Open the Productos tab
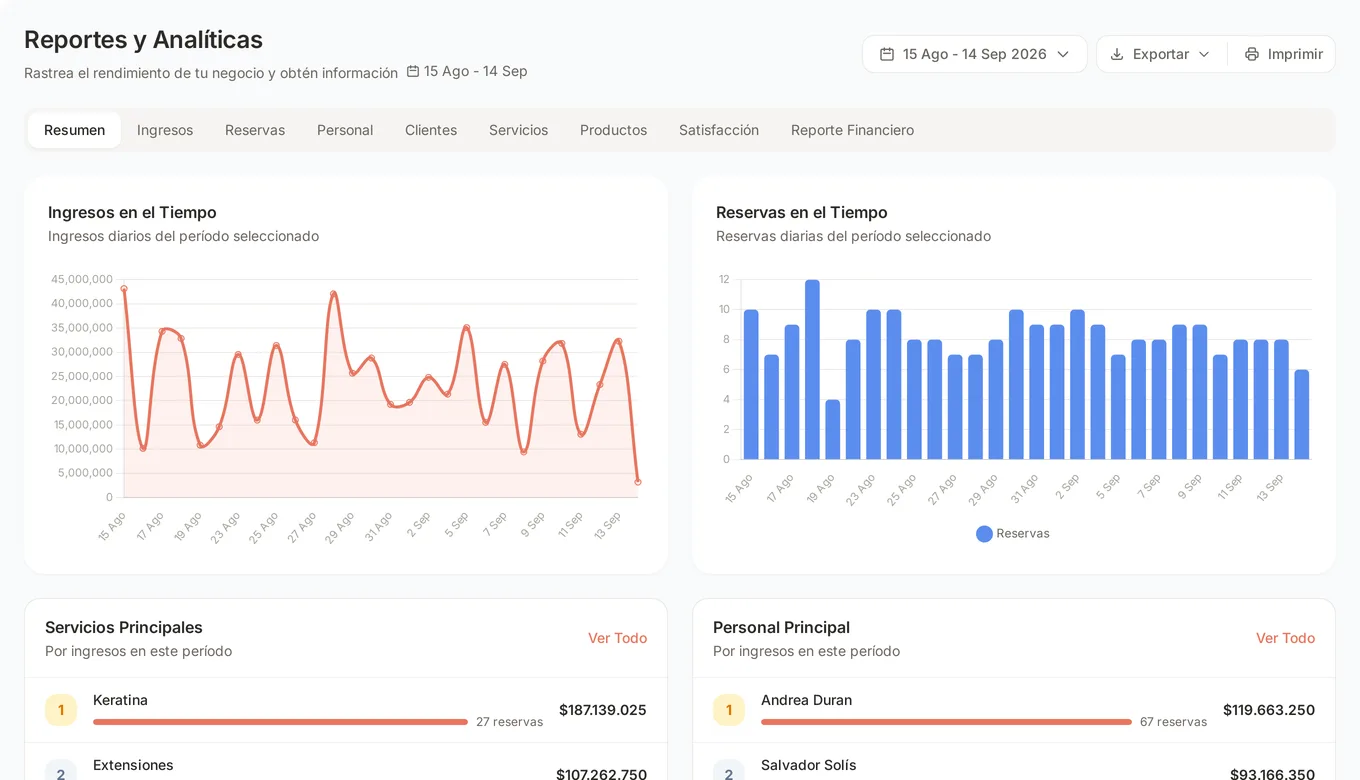 [613, 130]
